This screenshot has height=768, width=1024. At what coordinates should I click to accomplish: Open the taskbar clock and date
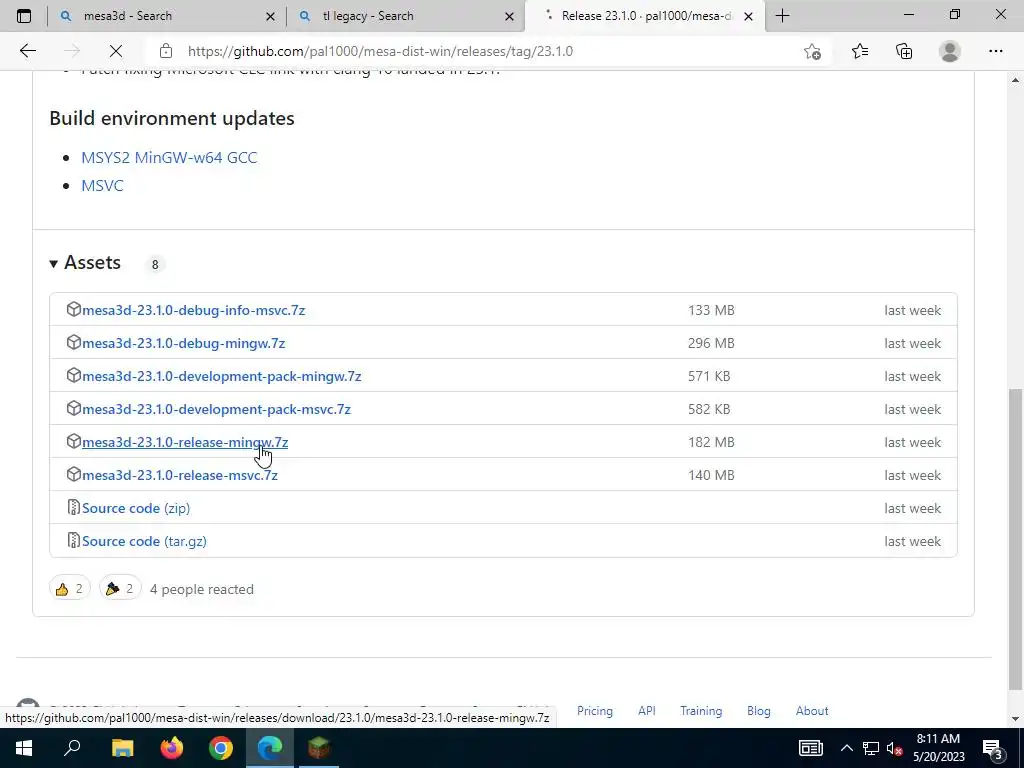point(938,748)
